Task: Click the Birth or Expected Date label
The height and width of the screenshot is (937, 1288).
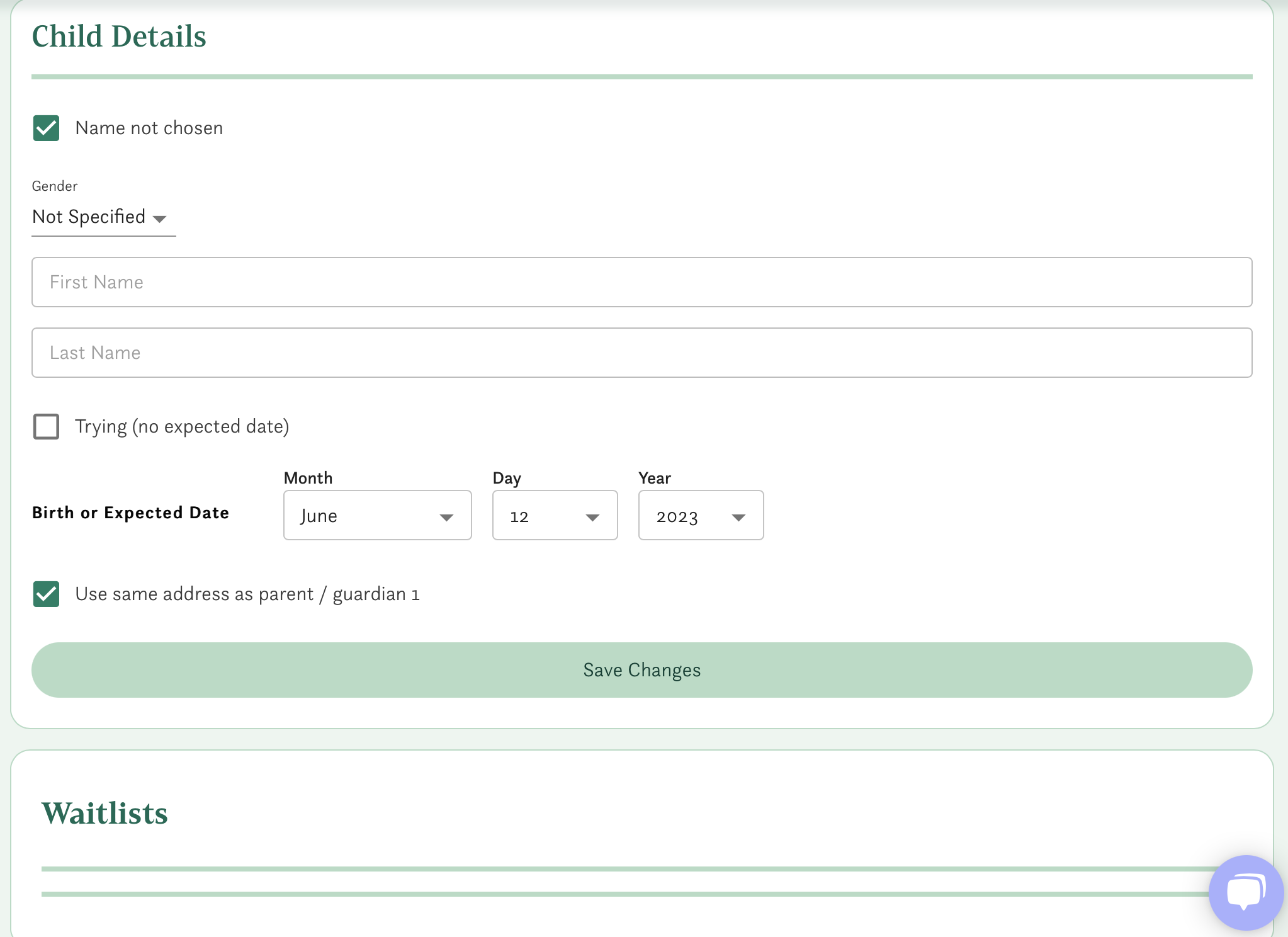Action: pyautogui.click(x=130, y=513)
